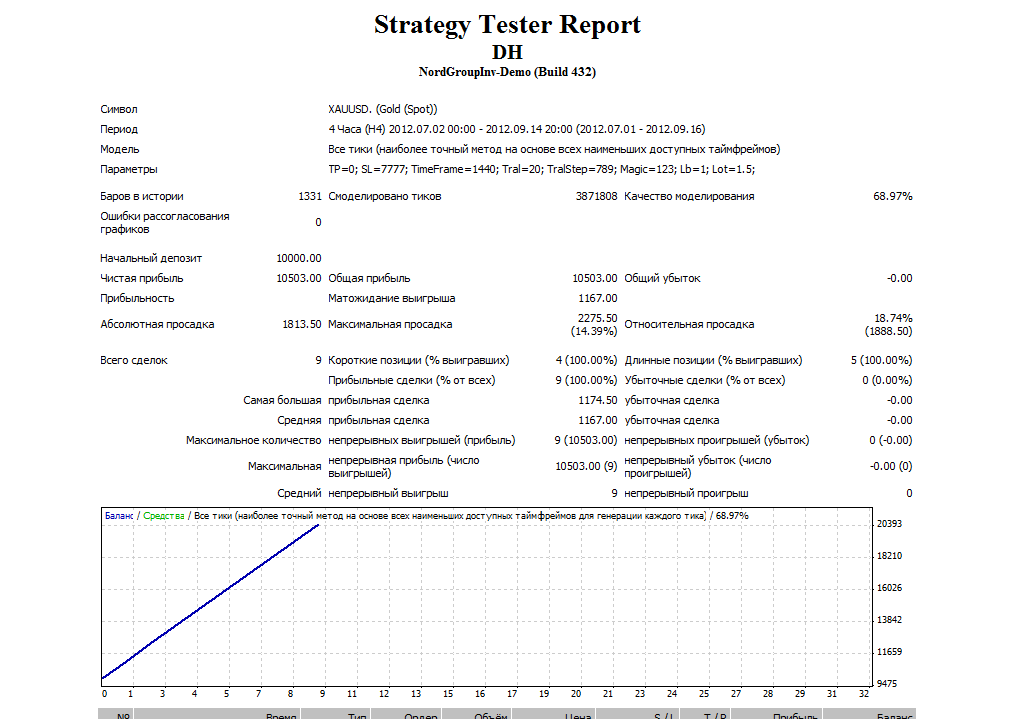The image size is (1013, 719).
Task: Click the Баров в истории label
Action: 141,196
